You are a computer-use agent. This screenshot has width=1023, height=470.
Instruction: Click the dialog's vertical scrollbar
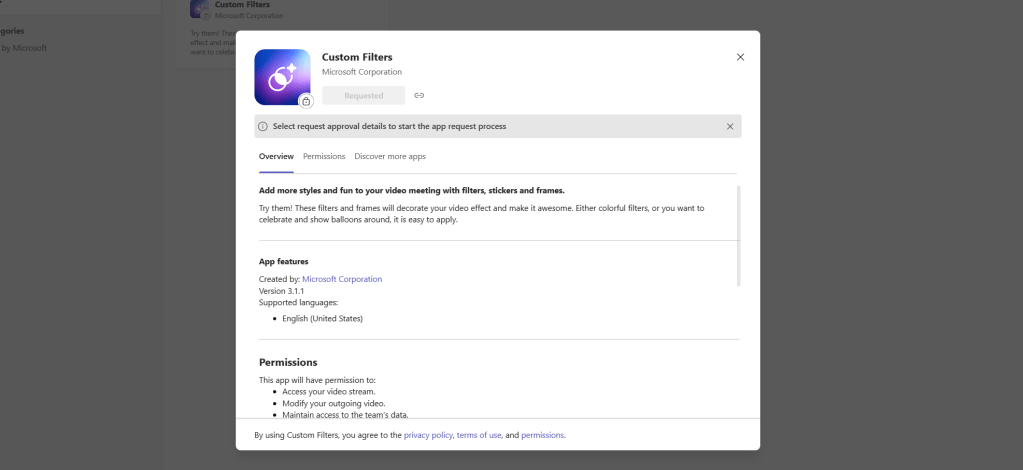[x=739, y=235]
